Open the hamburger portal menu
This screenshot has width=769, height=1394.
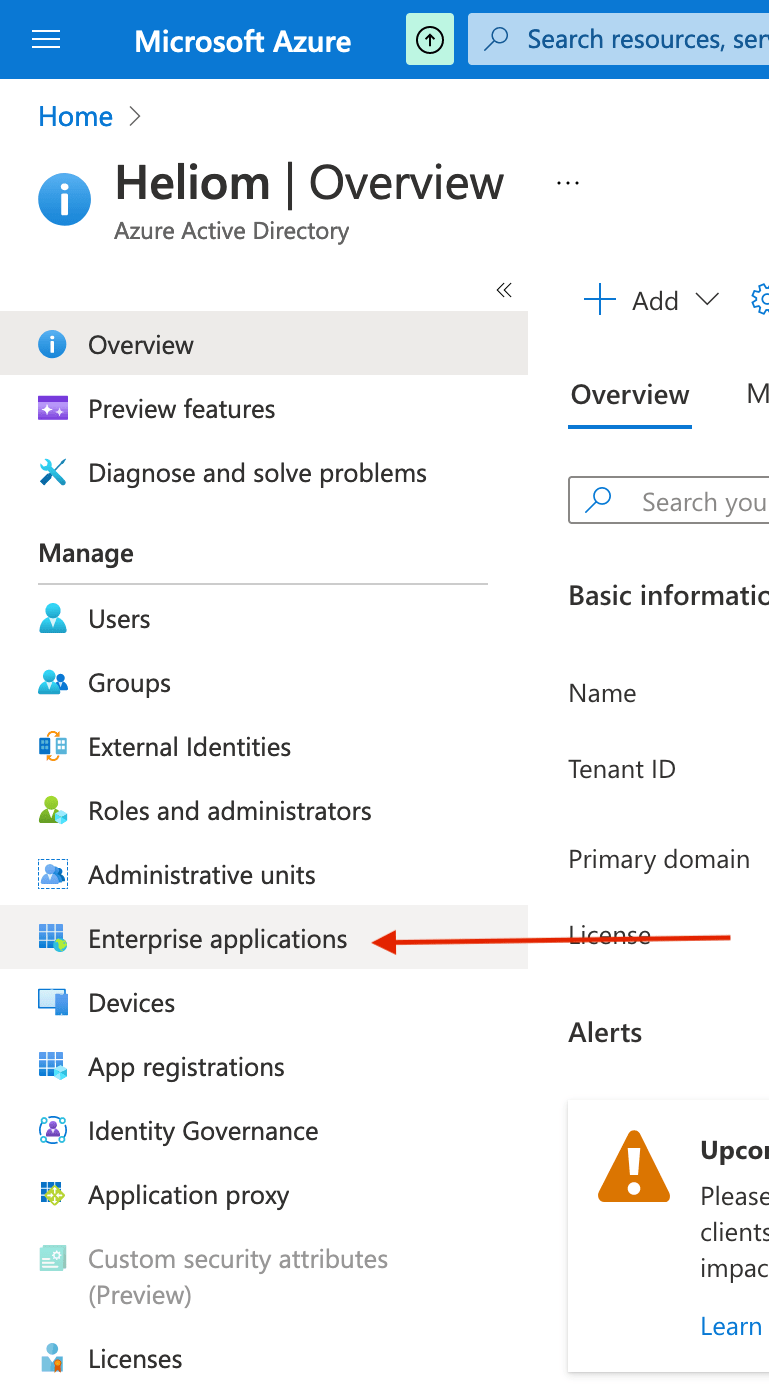pyautogui.click(x=46, y=40)
